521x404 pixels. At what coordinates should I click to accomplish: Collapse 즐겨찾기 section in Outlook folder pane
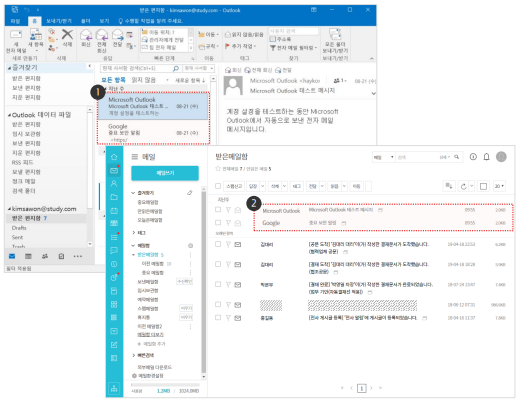[x=9, y=68]
